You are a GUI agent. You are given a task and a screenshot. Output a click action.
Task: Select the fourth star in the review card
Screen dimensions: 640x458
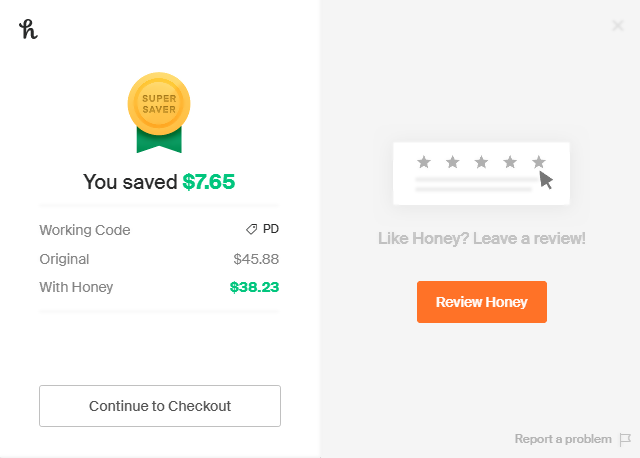pos(511,161)
